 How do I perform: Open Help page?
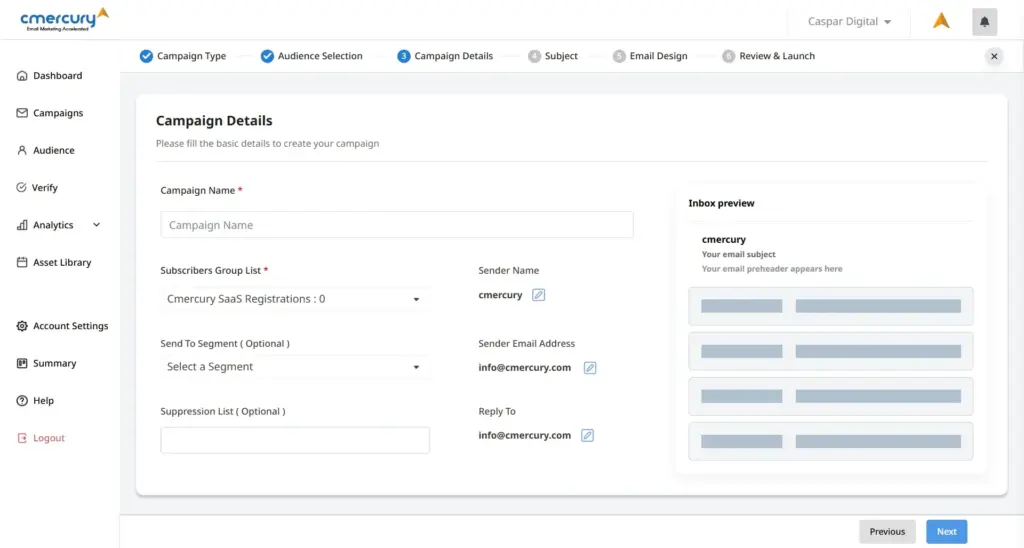click(44, 400)
